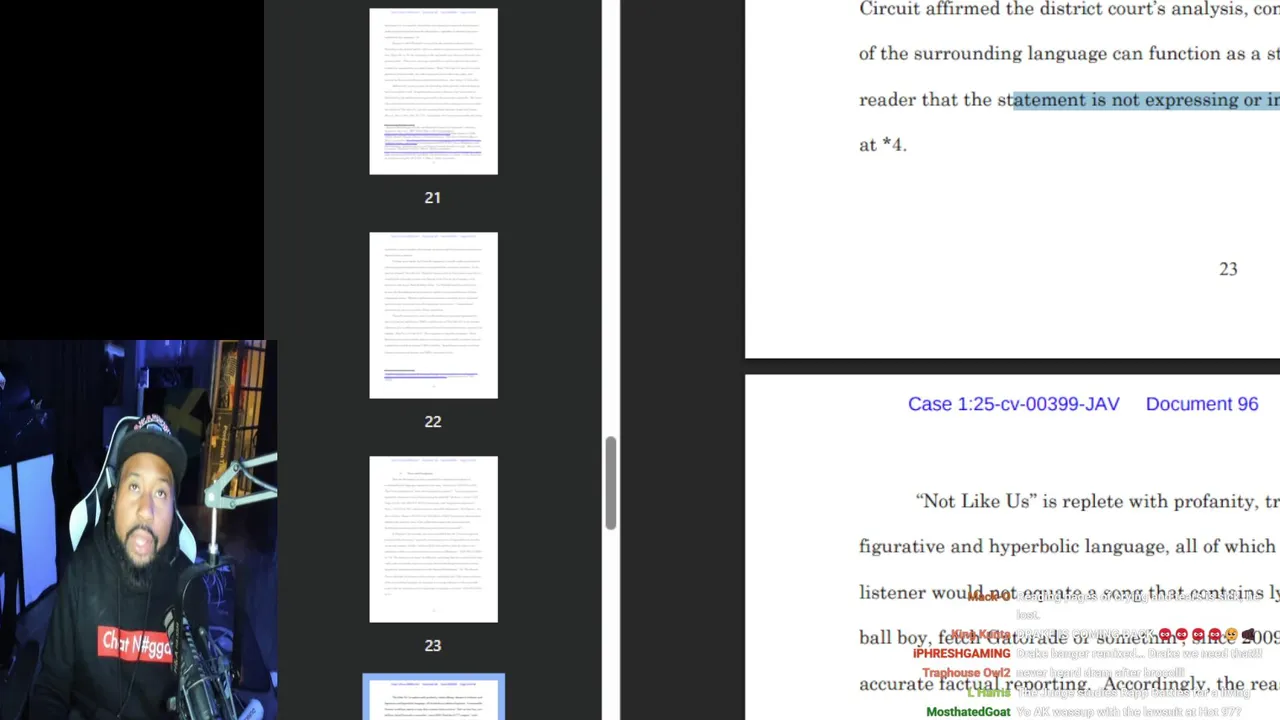Click the thumbnail label '22'

pyautogui.click(x=432, y=422)
